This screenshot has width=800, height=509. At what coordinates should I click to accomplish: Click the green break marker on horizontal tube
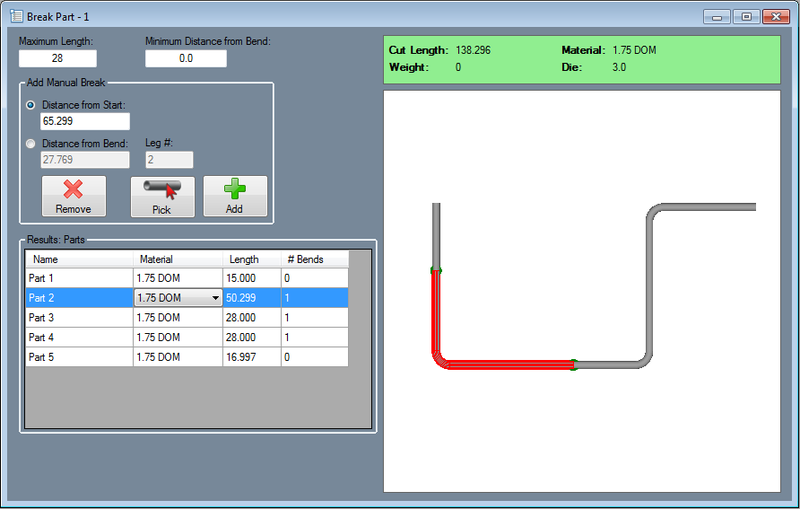pos(574,365)
